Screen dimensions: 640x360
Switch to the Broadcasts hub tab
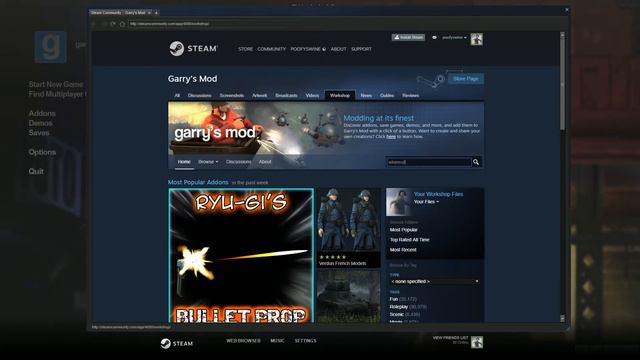(286, 96)
